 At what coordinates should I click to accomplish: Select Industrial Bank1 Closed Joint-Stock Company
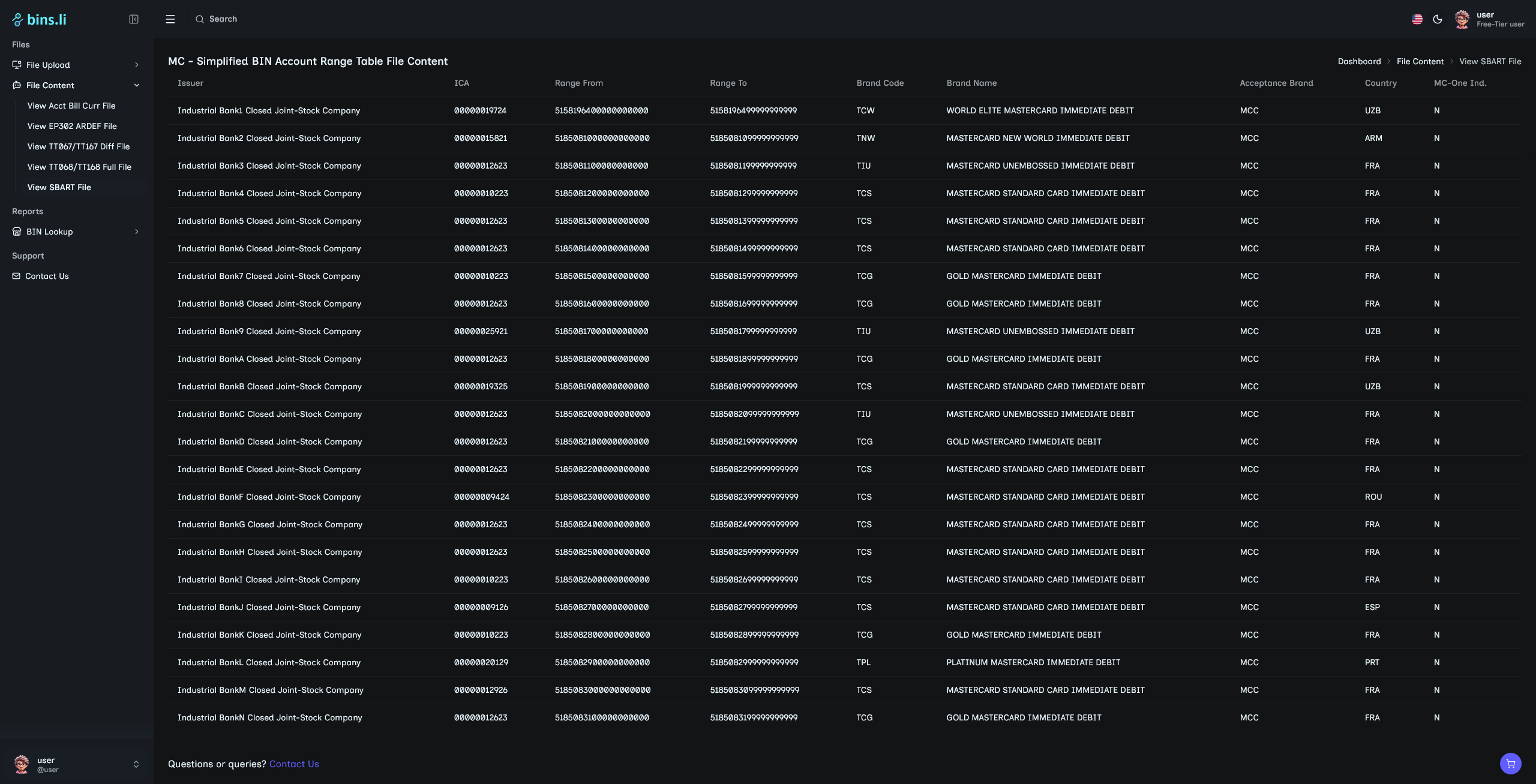coord(269,110)
